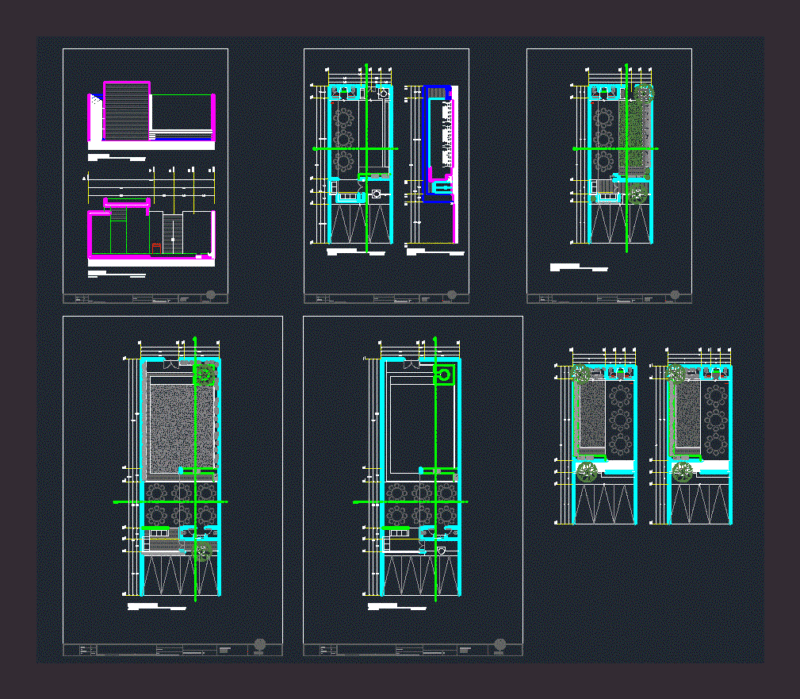Select the drawing title label under the empty courtyard plan

(x=397, y=607)
